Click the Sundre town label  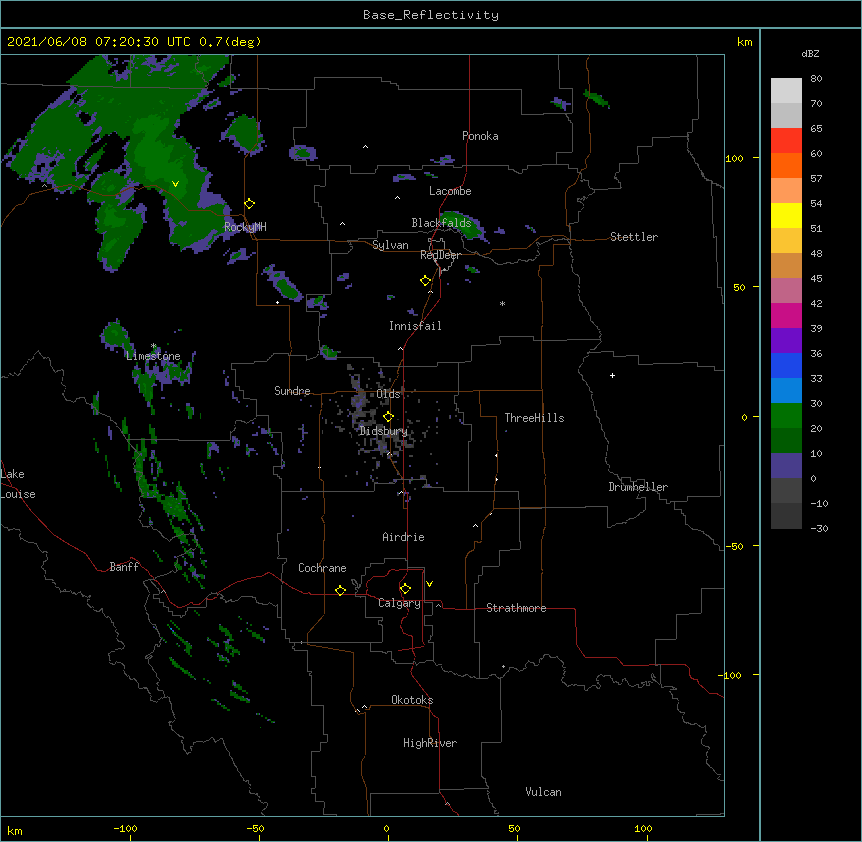(x=292, y=391)
